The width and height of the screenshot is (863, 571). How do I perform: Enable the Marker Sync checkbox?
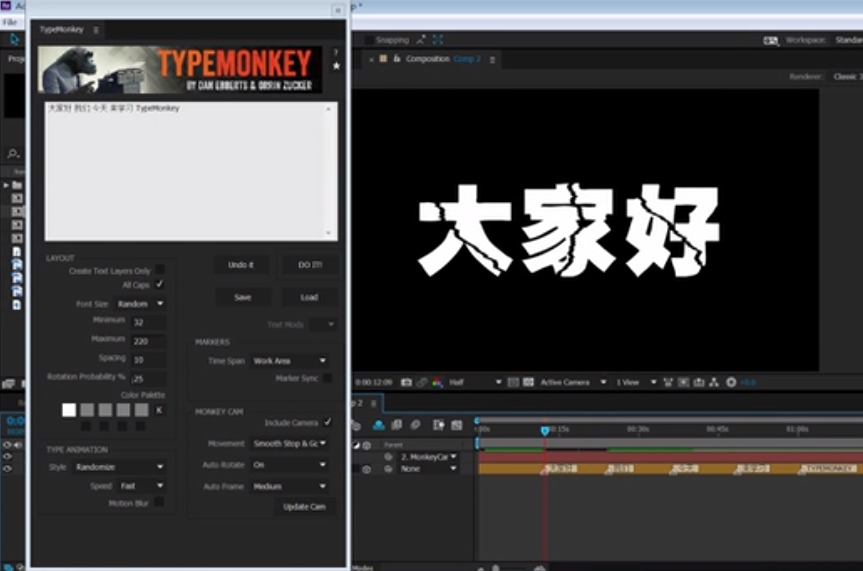click(x=327, y=378)
